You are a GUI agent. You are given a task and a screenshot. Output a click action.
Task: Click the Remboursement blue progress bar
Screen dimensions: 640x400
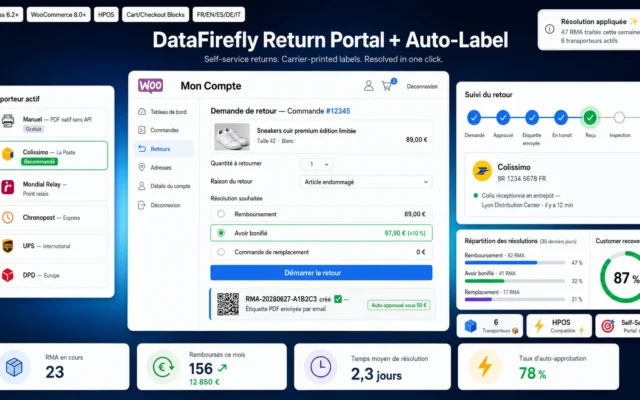[501, 263]
